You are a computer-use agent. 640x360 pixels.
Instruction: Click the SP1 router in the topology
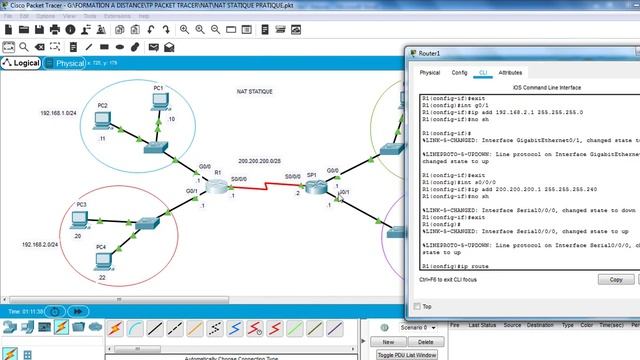316,187
